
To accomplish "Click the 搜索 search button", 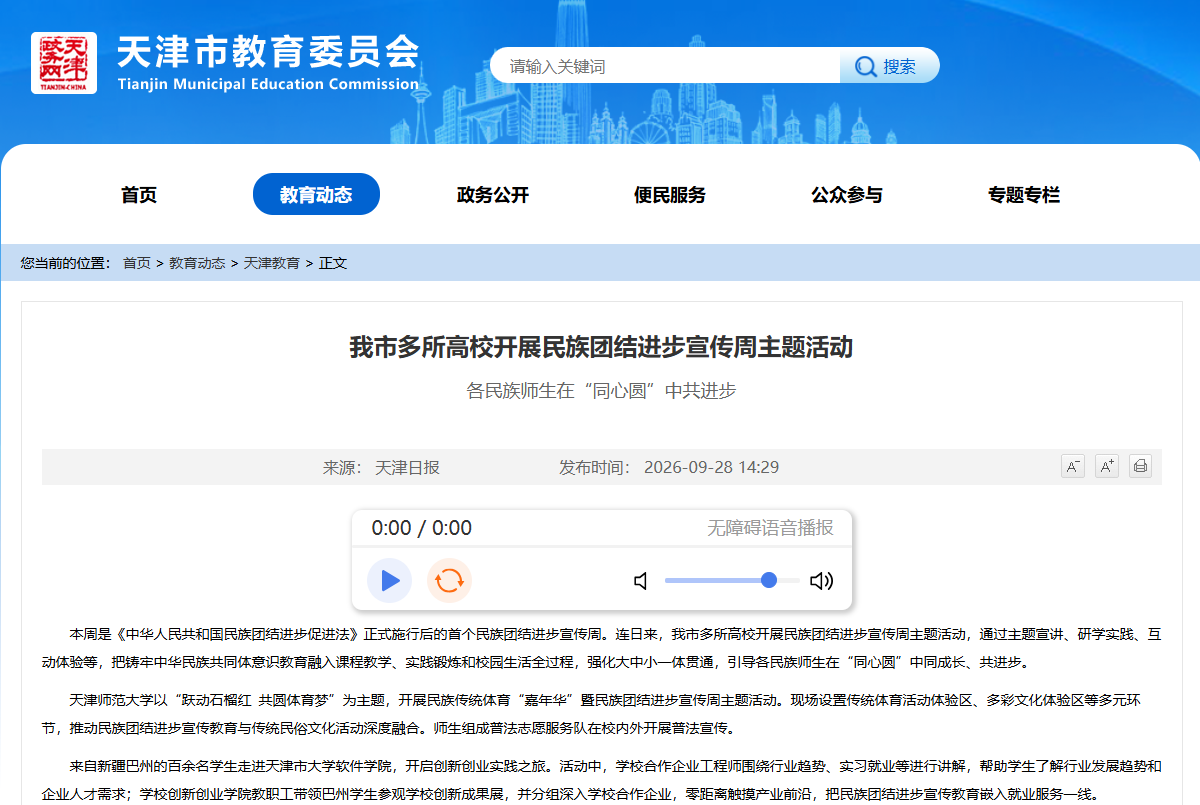I will click(x=890, y=66).
